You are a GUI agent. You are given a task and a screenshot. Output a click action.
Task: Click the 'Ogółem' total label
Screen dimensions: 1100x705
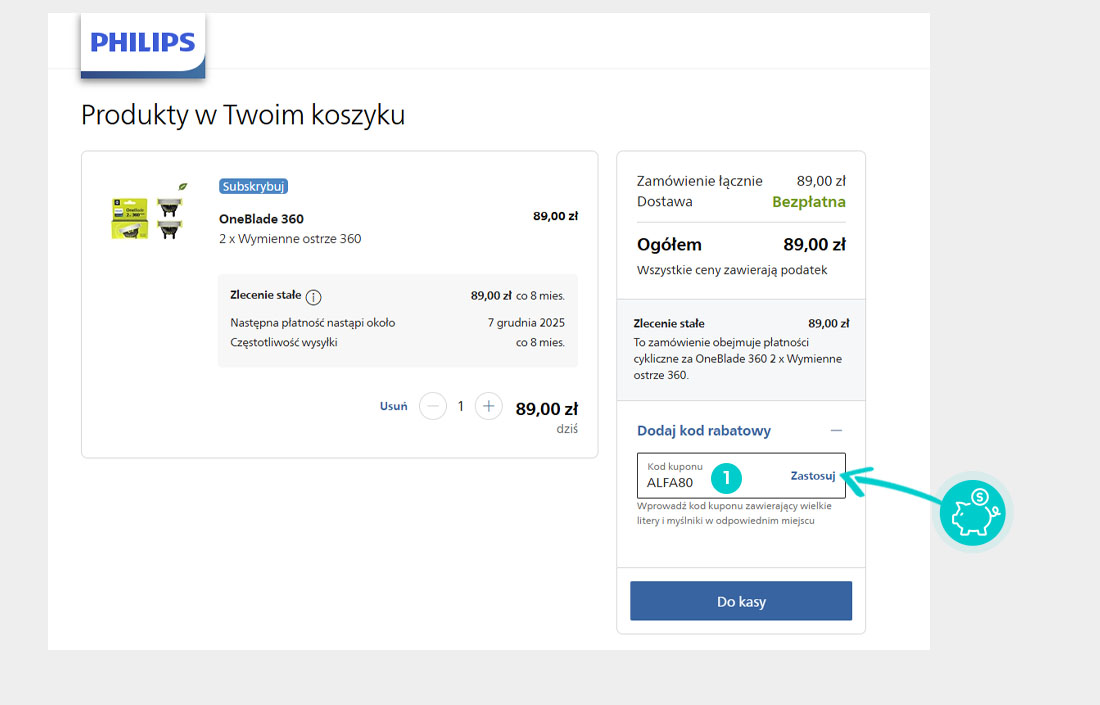[x=669, y=245]
